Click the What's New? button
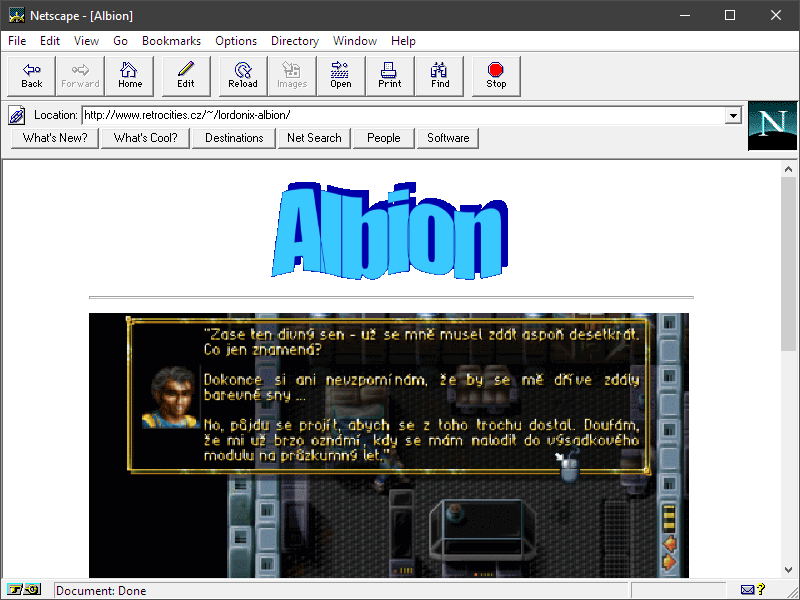 coord(55,138)
